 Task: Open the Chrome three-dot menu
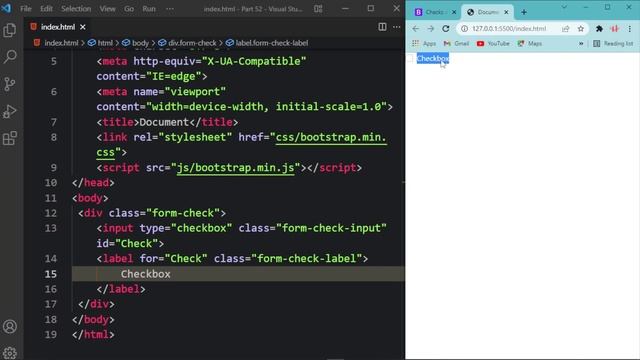tap(630, 29)
